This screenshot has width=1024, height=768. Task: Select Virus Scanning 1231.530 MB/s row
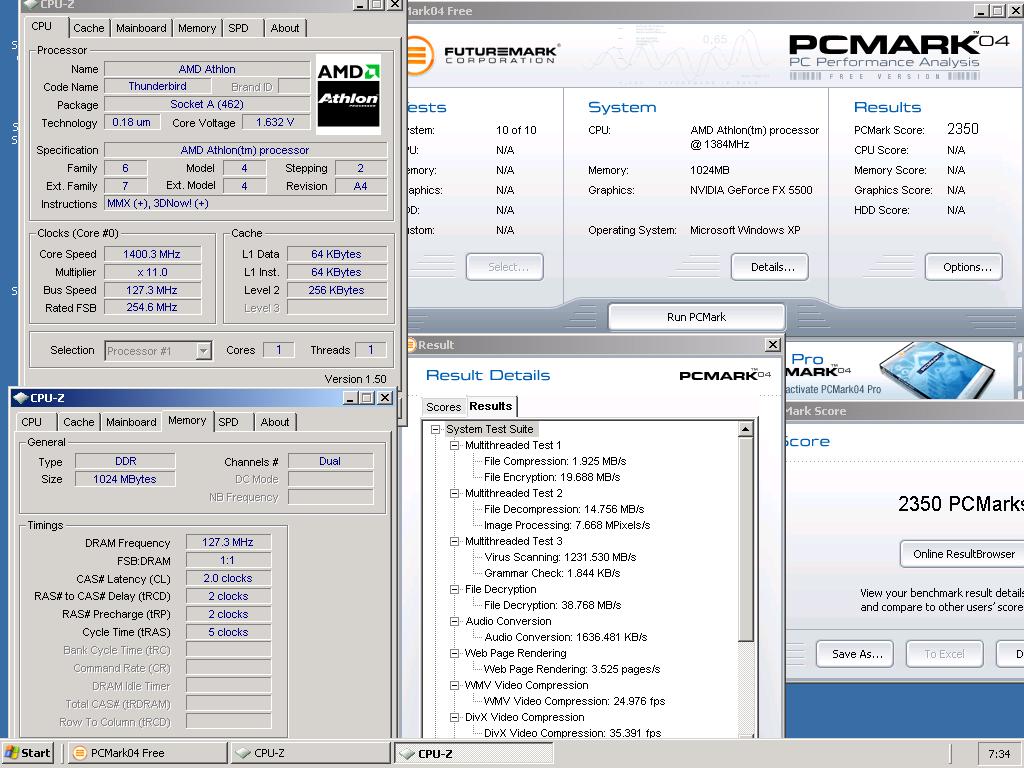560,557
